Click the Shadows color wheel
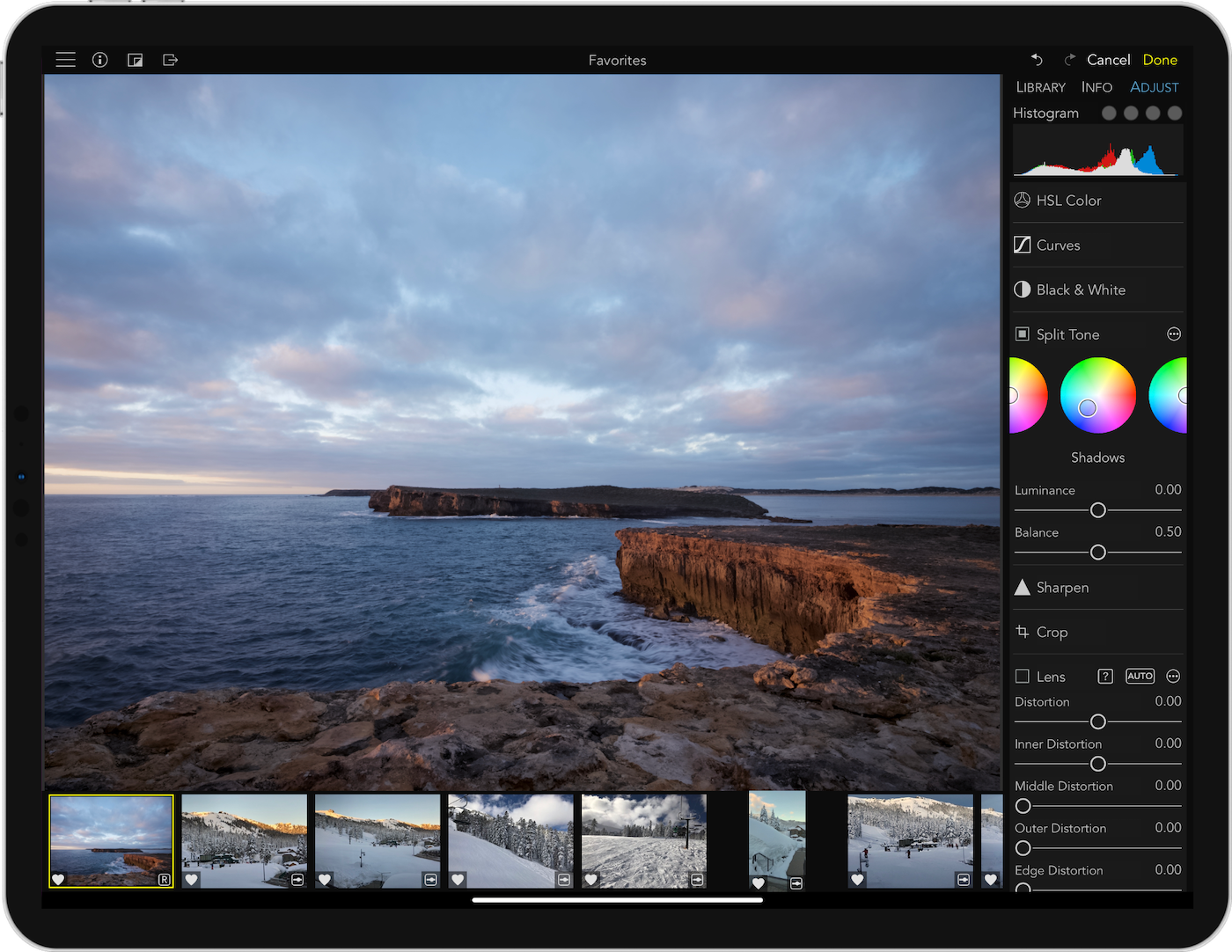This screenshot has height=952, width=1232. 1097,396
